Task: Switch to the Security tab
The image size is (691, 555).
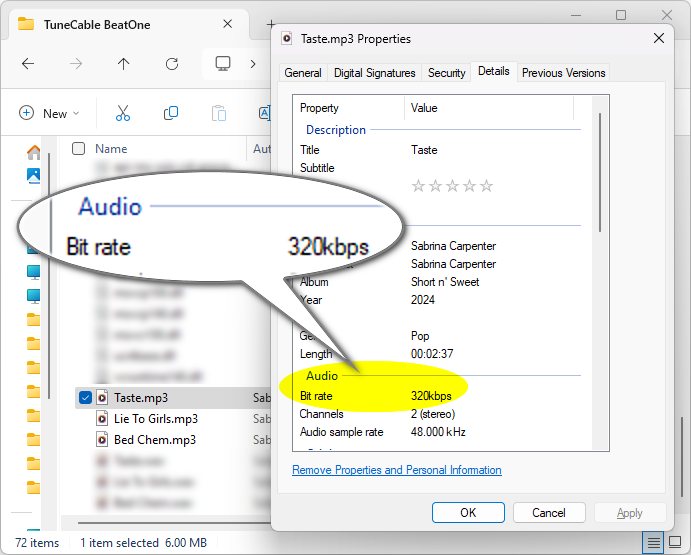Action: (446, 73)
